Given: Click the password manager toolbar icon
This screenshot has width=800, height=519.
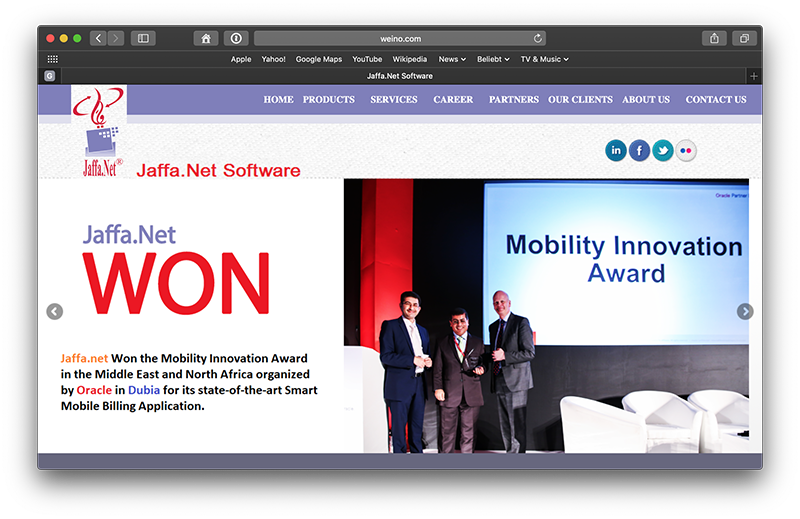Looking at the screenshot, I should click(x=236, y=38).
